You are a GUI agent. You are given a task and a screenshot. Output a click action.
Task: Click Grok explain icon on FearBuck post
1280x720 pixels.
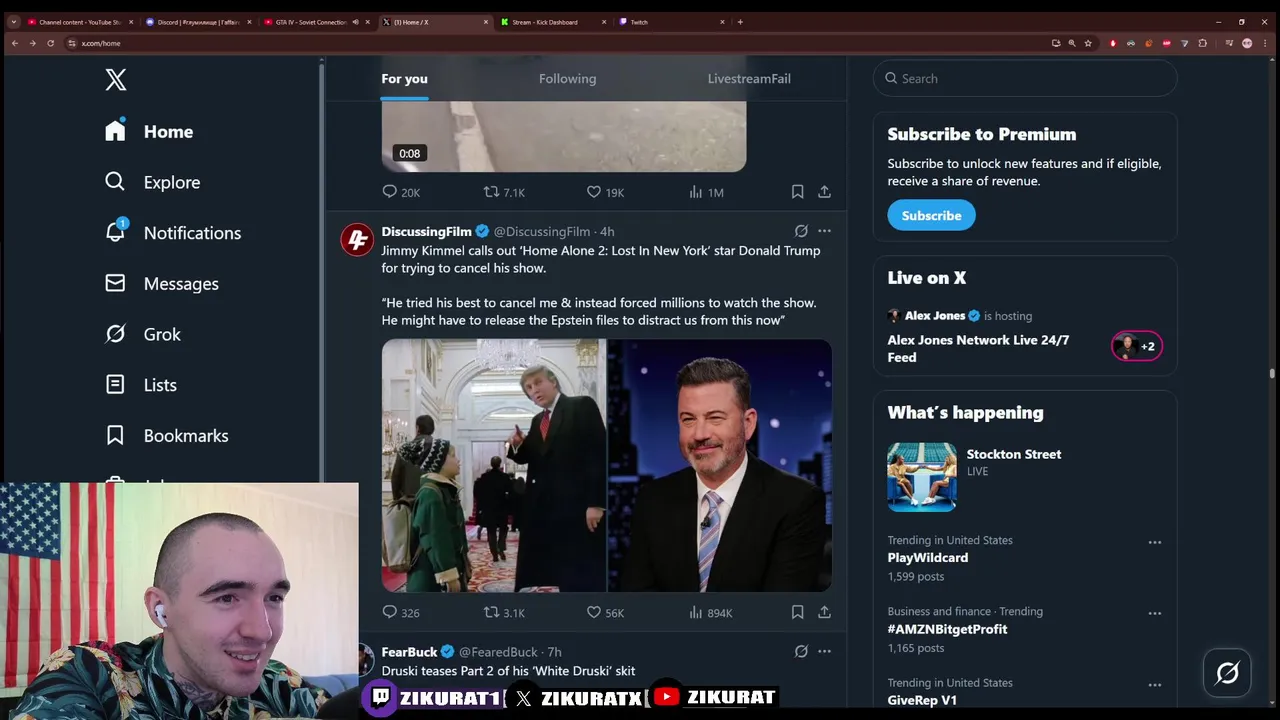pyautogui.click(x=801, y=651)
